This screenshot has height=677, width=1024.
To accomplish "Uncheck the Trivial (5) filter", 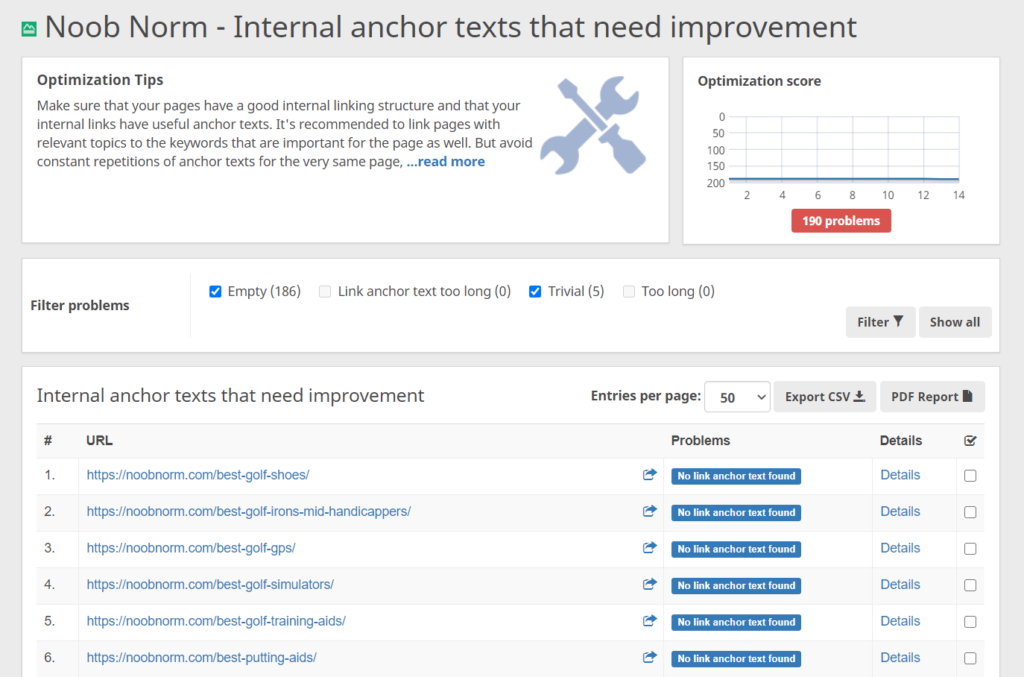I will click(x=535, y=291).
